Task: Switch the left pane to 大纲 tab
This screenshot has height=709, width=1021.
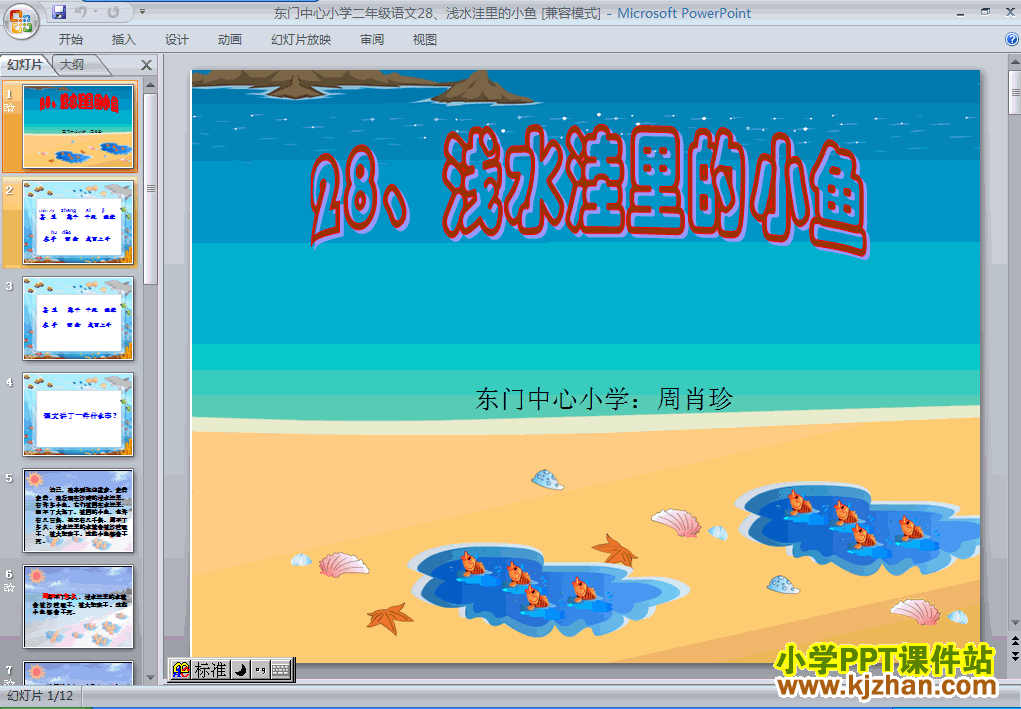Action: (72, 64)
